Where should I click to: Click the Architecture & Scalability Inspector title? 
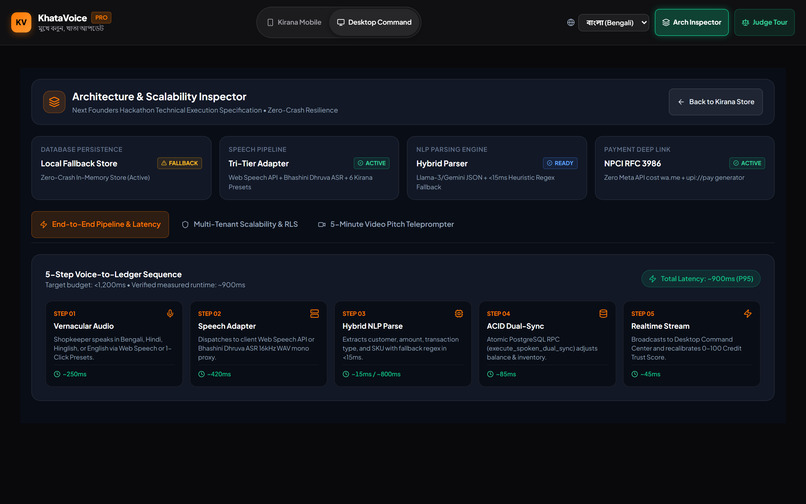(159, 97)
